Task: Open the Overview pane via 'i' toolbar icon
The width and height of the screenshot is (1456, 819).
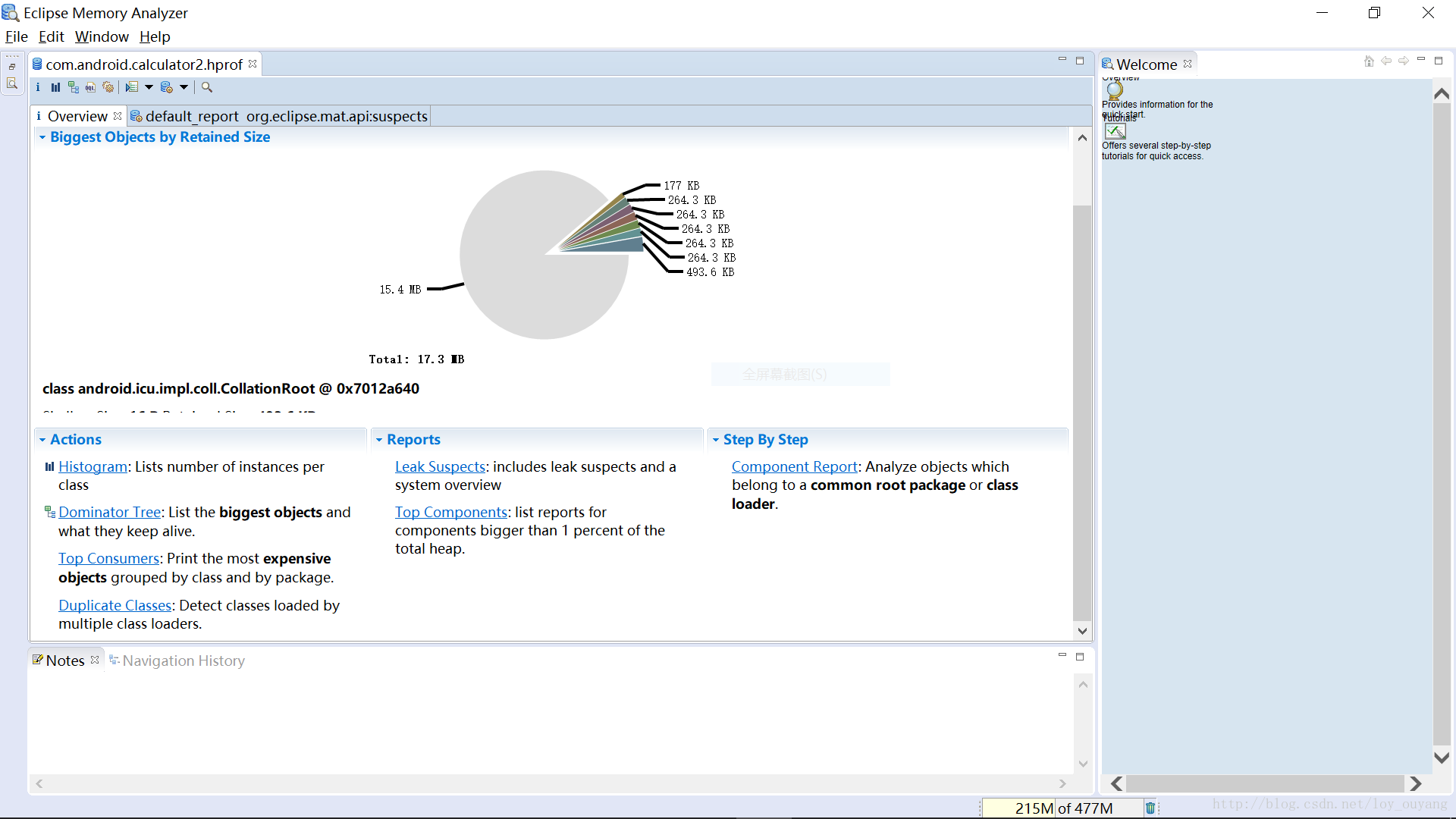Action: (38, 87)
